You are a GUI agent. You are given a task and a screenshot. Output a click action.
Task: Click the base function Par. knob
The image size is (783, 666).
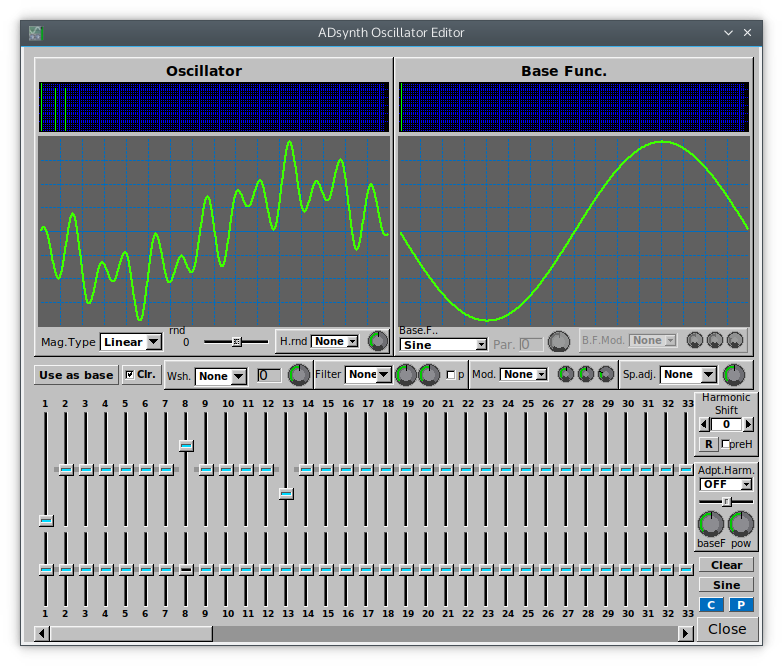559,342
